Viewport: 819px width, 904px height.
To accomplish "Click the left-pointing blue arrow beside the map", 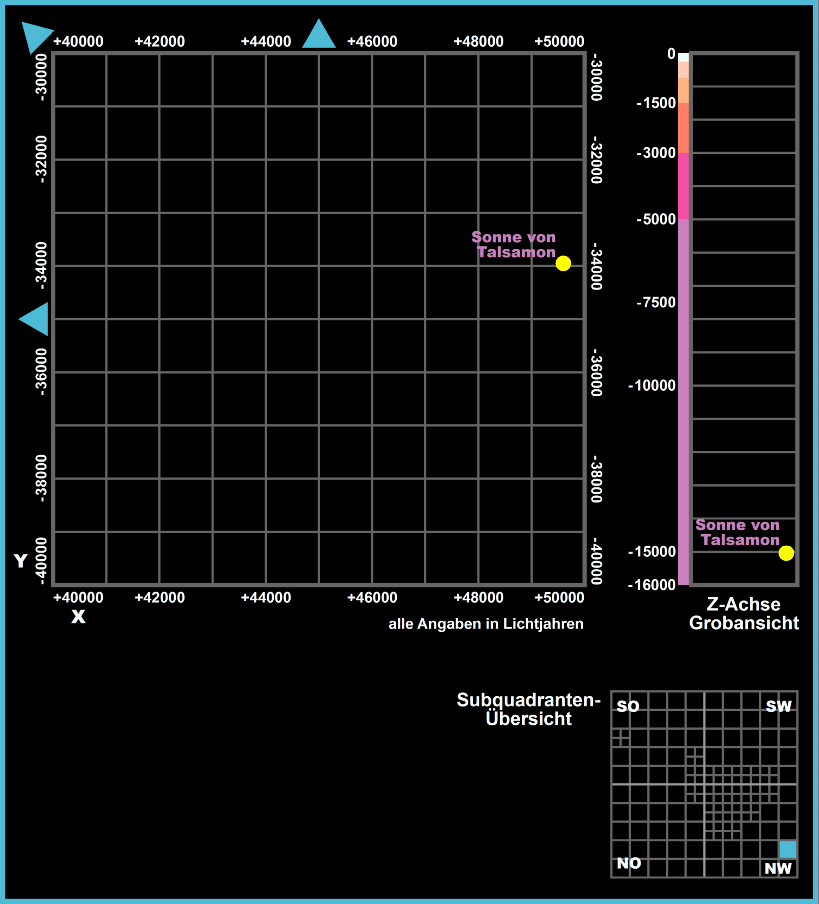I will [x=35, y=319].
